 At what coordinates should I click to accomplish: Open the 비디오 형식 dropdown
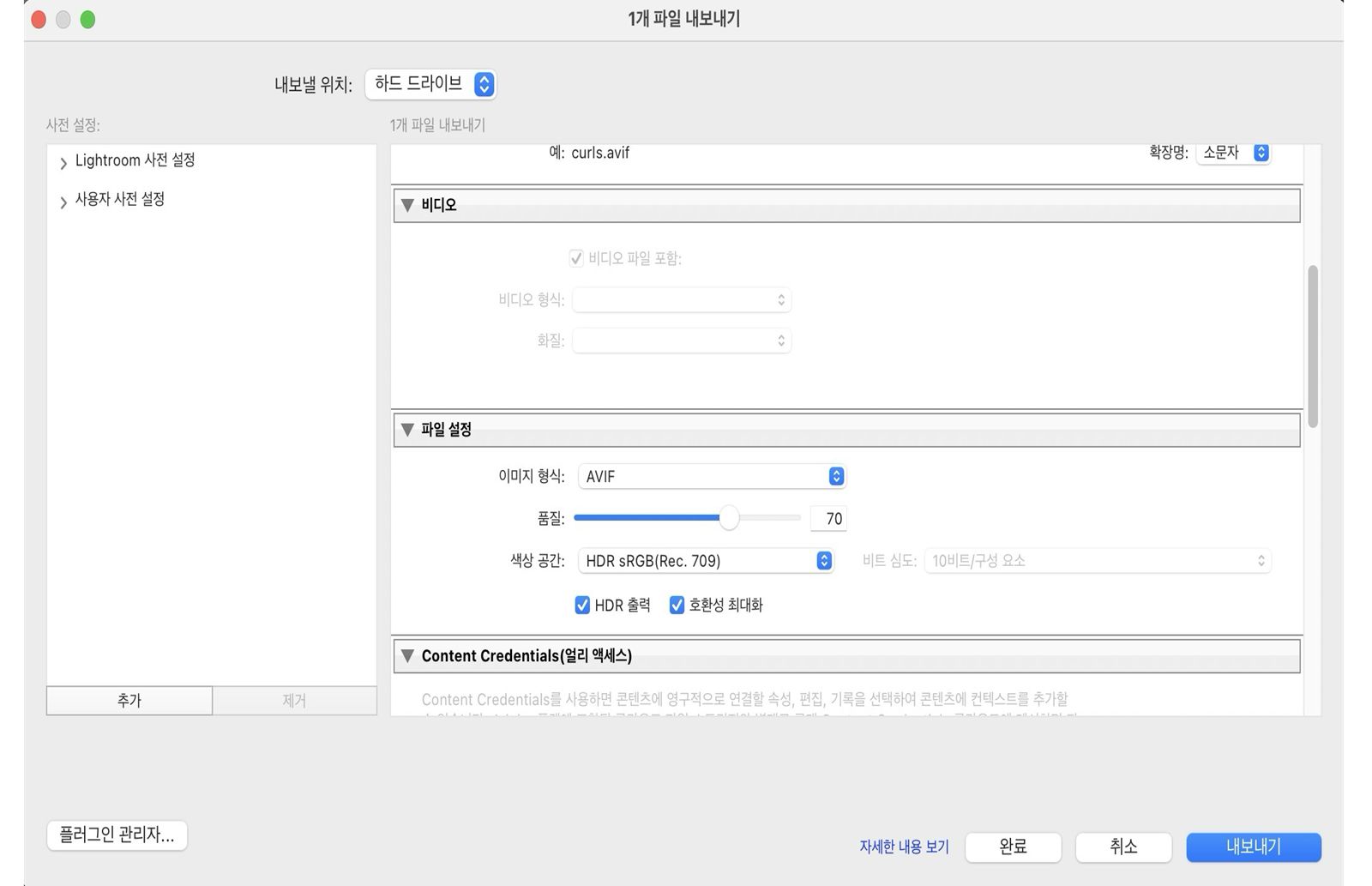(x=682, y=300)
